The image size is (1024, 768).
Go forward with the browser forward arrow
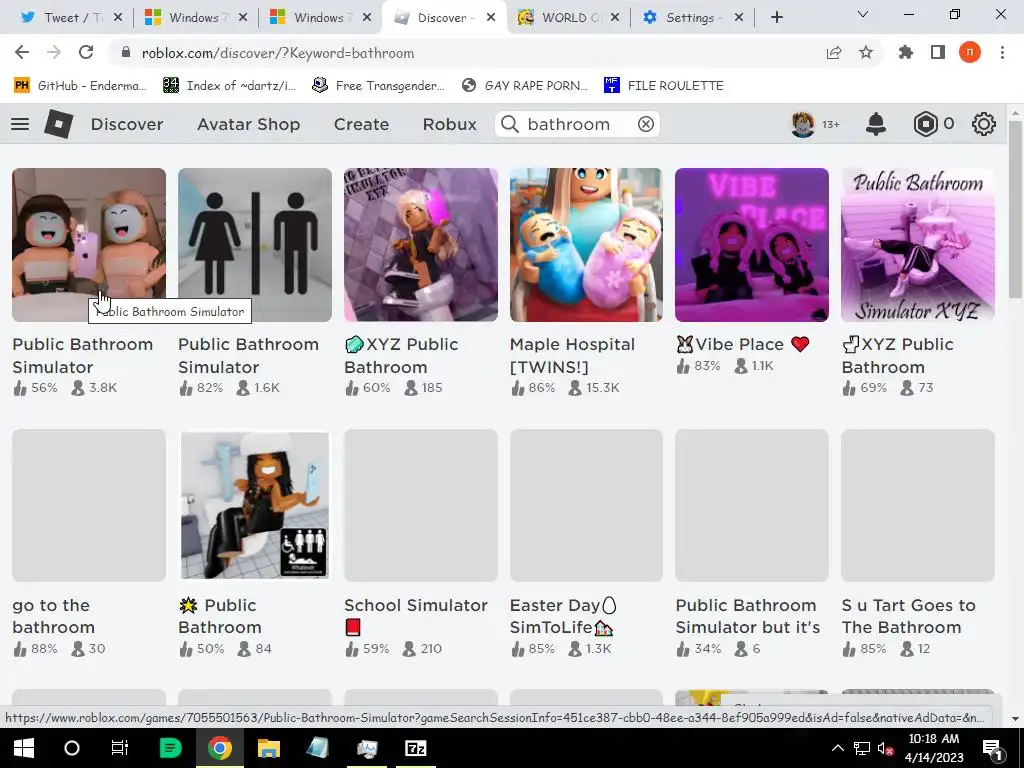[54, 53]
